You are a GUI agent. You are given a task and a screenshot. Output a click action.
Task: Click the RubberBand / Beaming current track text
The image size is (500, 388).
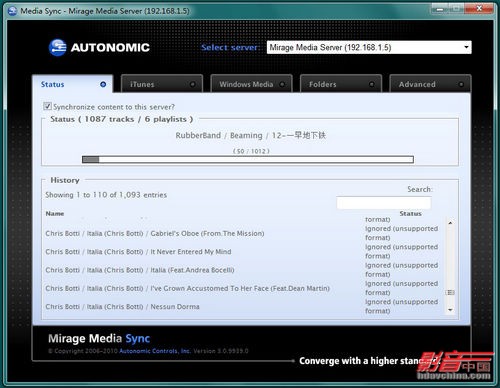point(251,135)
